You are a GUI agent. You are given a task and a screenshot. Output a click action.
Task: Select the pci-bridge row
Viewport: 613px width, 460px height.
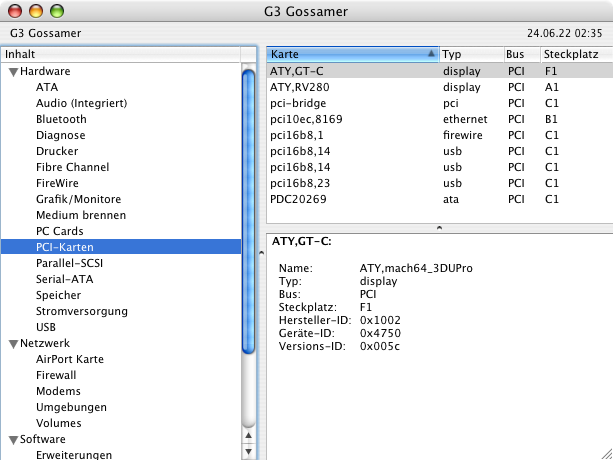tap(440, 103)
